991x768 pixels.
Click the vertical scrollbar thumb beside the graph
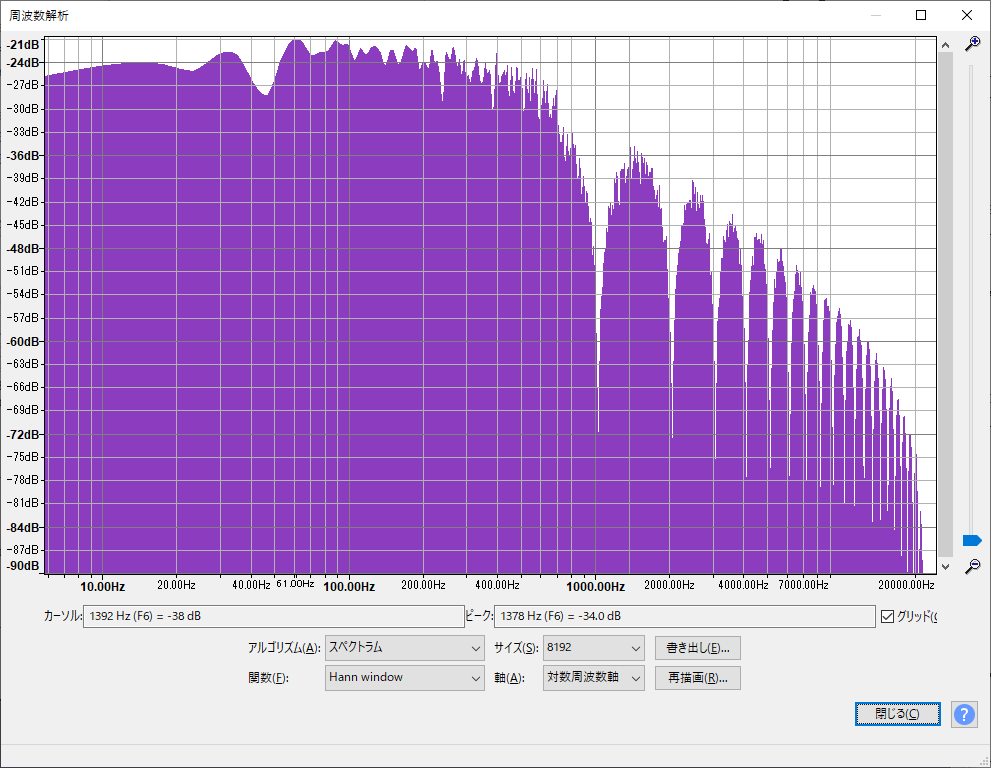coord(945,305)
